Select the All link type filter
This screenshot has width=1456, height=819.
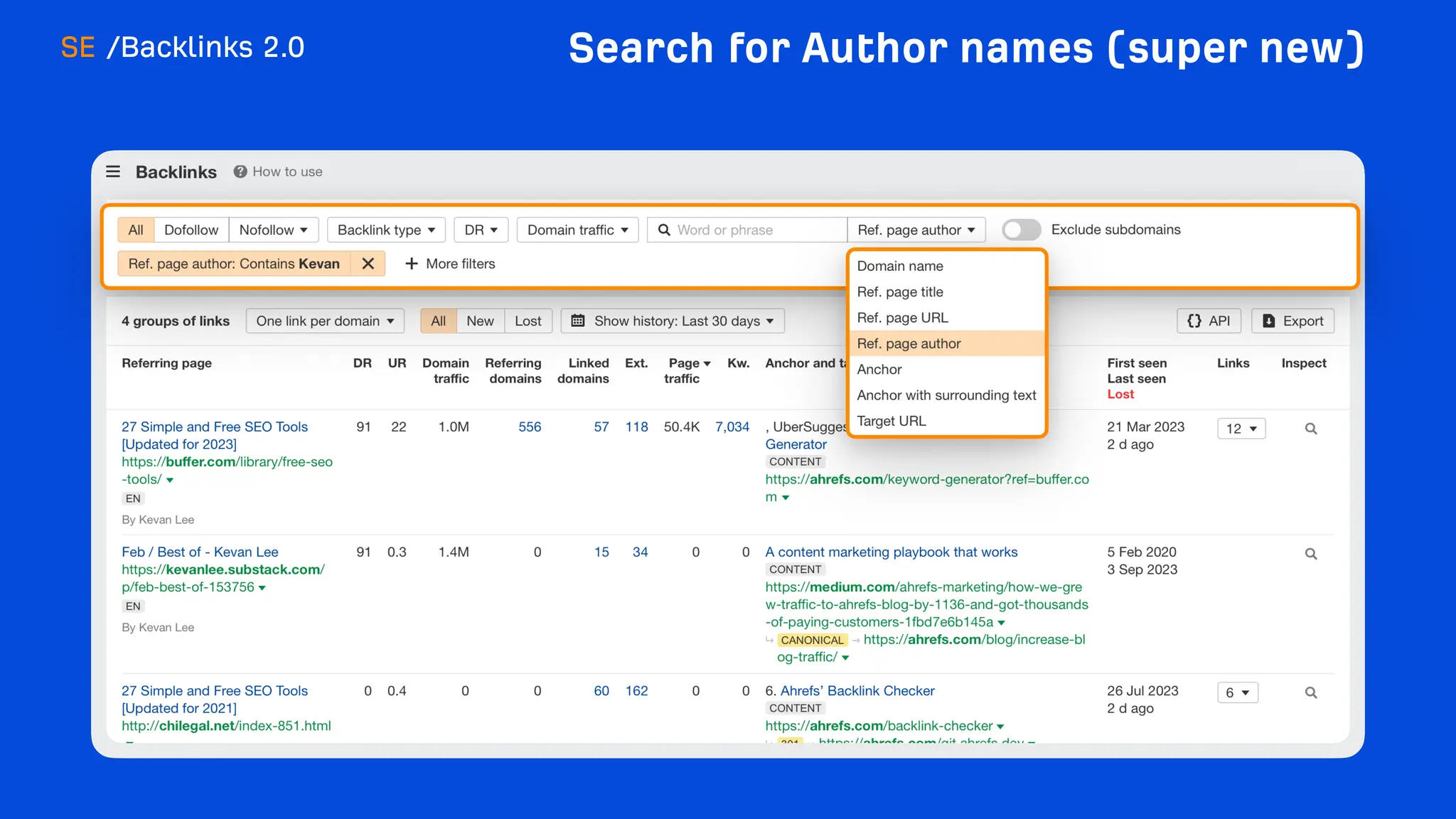click(136, 230)
